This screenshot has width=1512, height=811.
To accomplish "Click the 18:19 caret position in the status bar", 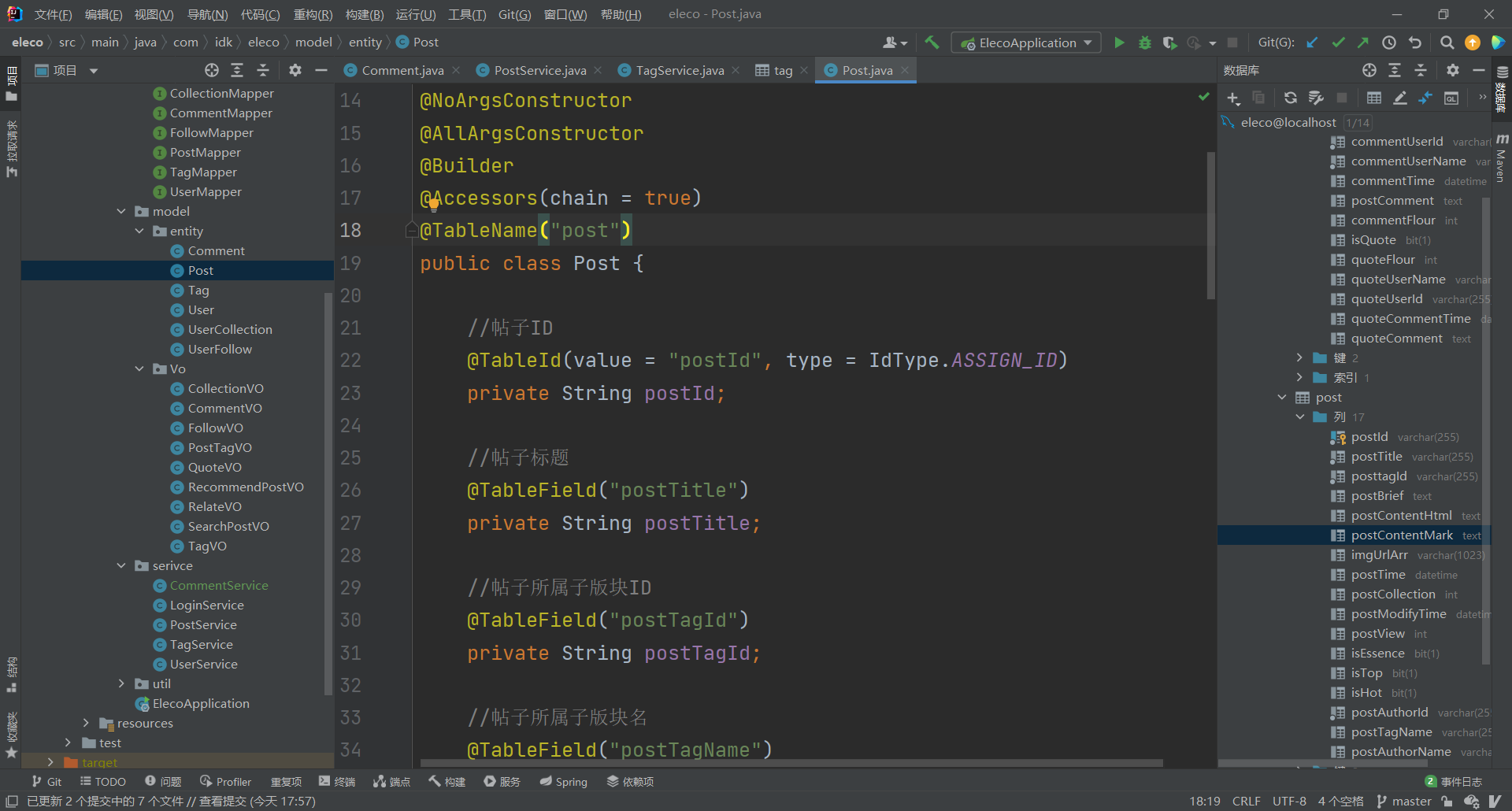I will point(1204,801).
